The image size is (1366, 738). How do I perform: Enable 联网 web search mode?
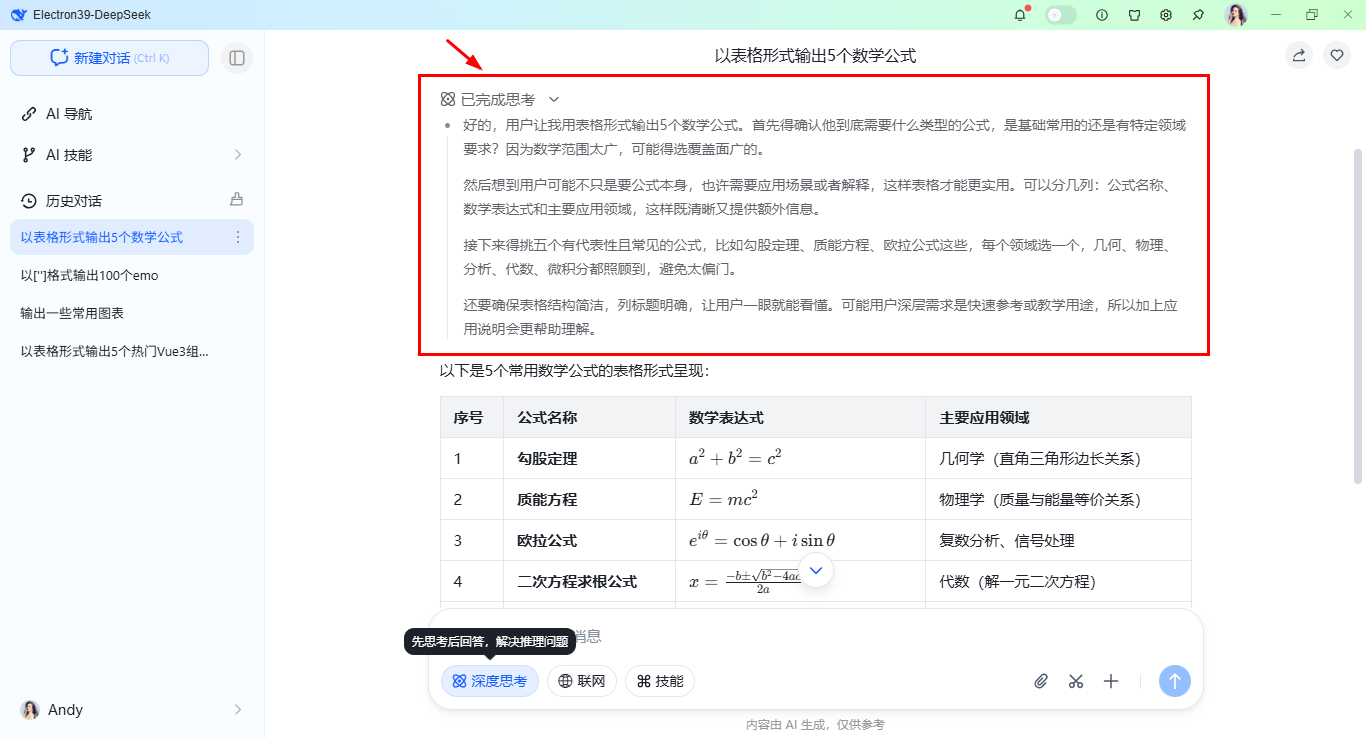[581, 681]
